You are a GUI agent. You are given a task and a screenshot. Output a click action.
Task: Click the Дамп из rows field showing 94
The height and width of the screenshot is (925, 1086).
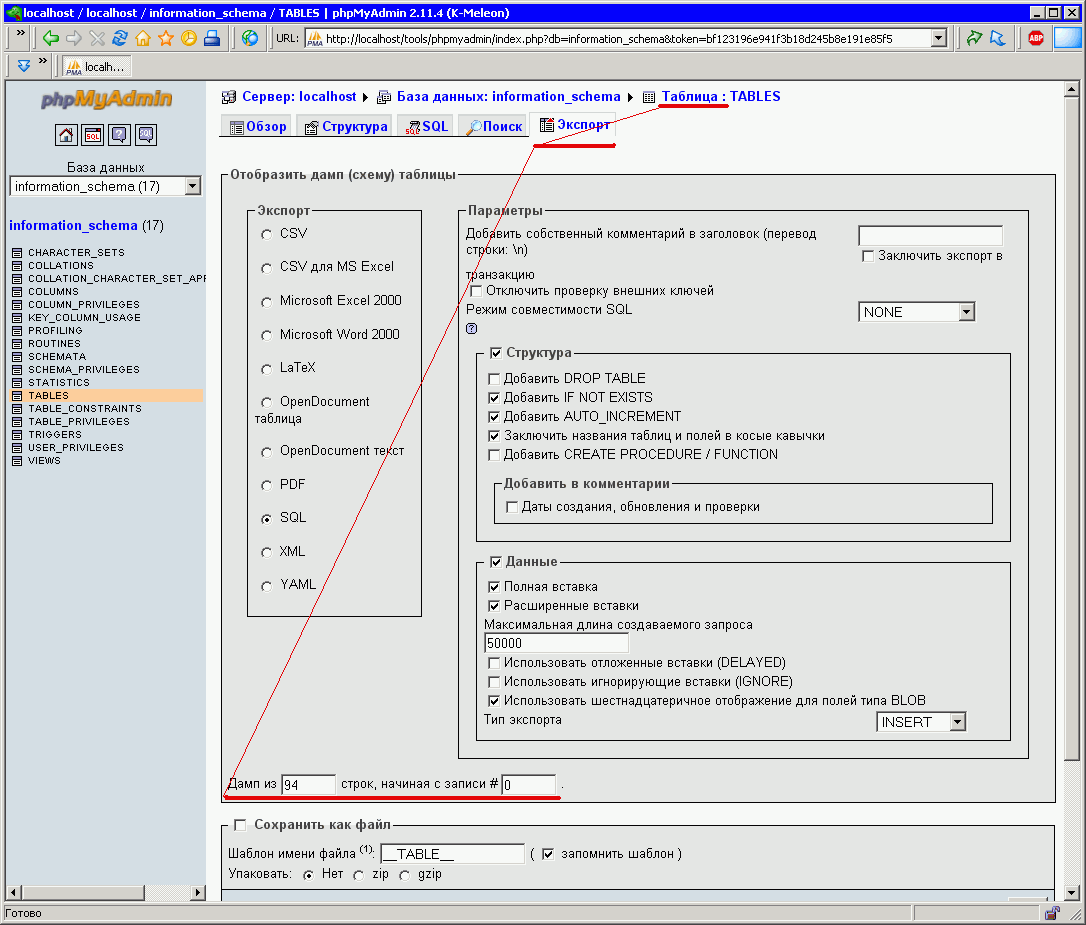point(308,784)
